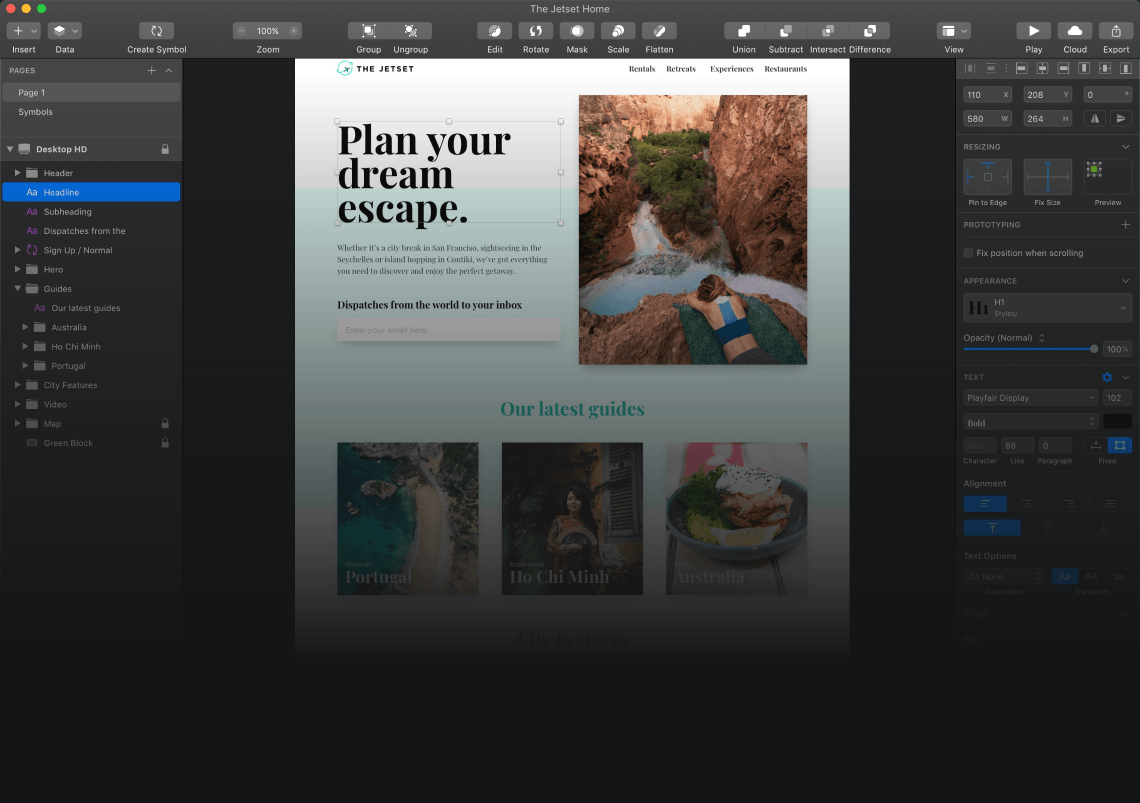Open the H1 text style dropdown

coord(1046,308)
